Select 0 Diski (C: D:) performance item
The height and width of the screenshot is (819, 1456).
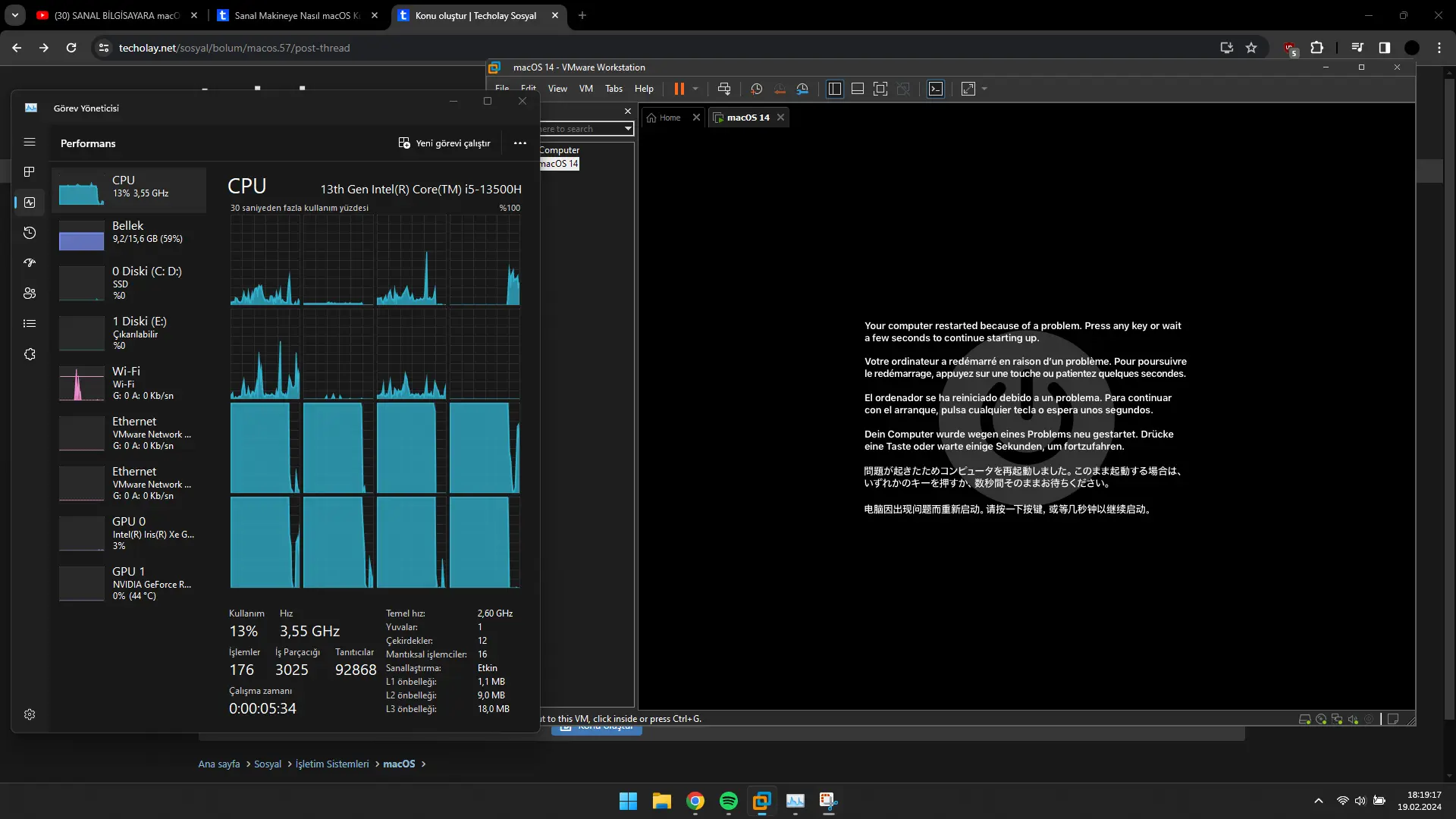coord(129,283)
